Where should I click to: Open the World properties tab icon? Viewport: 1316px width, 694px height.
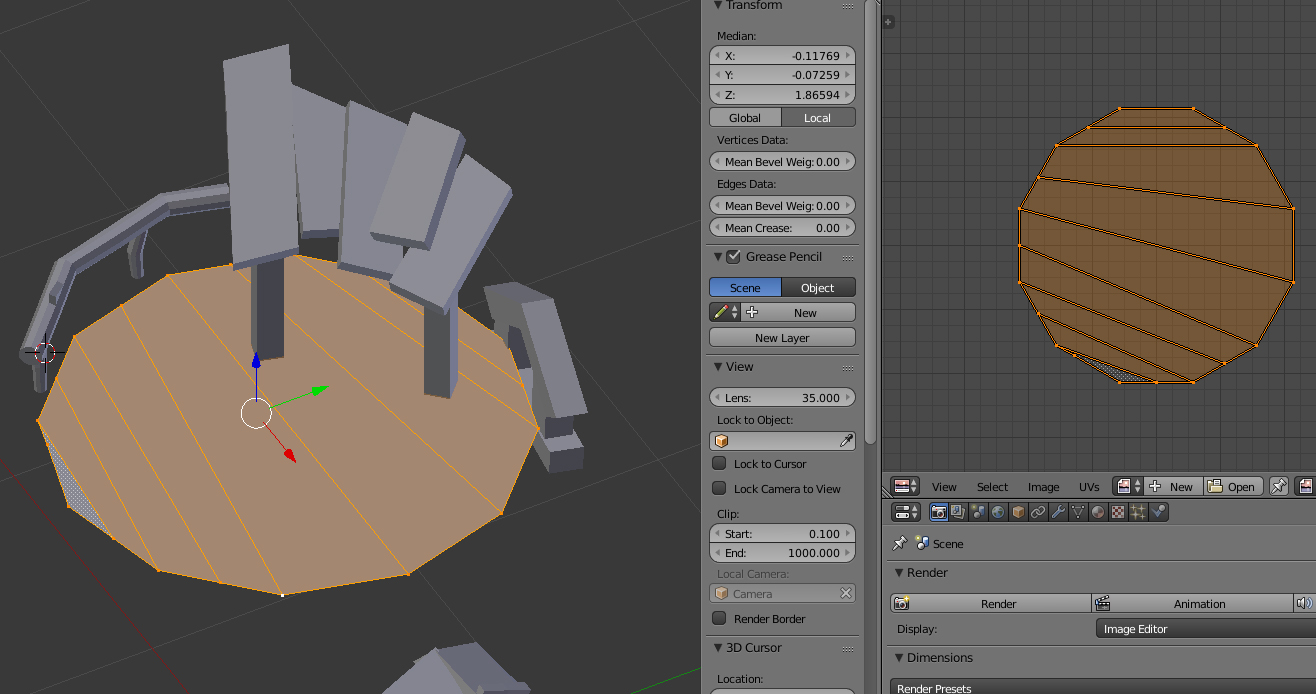(998, 512)
